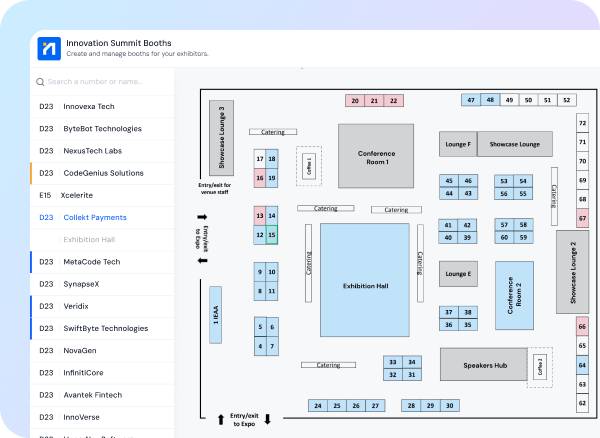The width and height of the screenshot is (600, 438).
Task: Select Innovexa Tech in the booth list
Action: [x=102, y=106]
